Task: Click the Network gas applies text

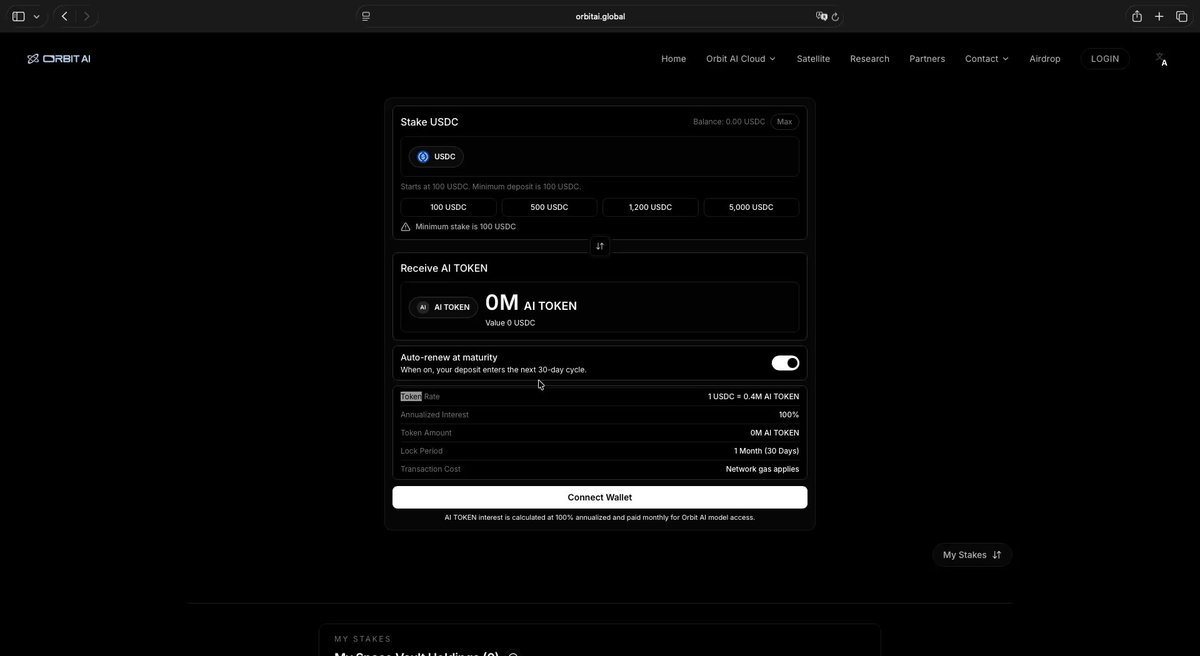Action: click(x=762, y=469)
